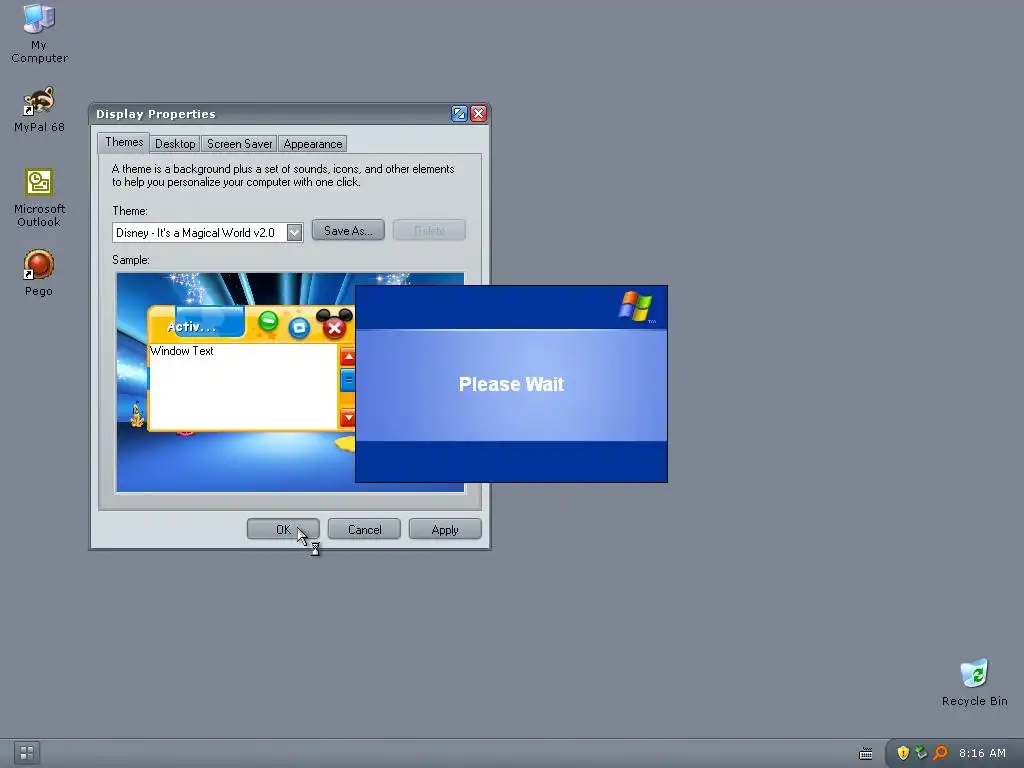Click the help button in the Display Properties title bar
The image size is (1024, 768).
coord(459,114)
